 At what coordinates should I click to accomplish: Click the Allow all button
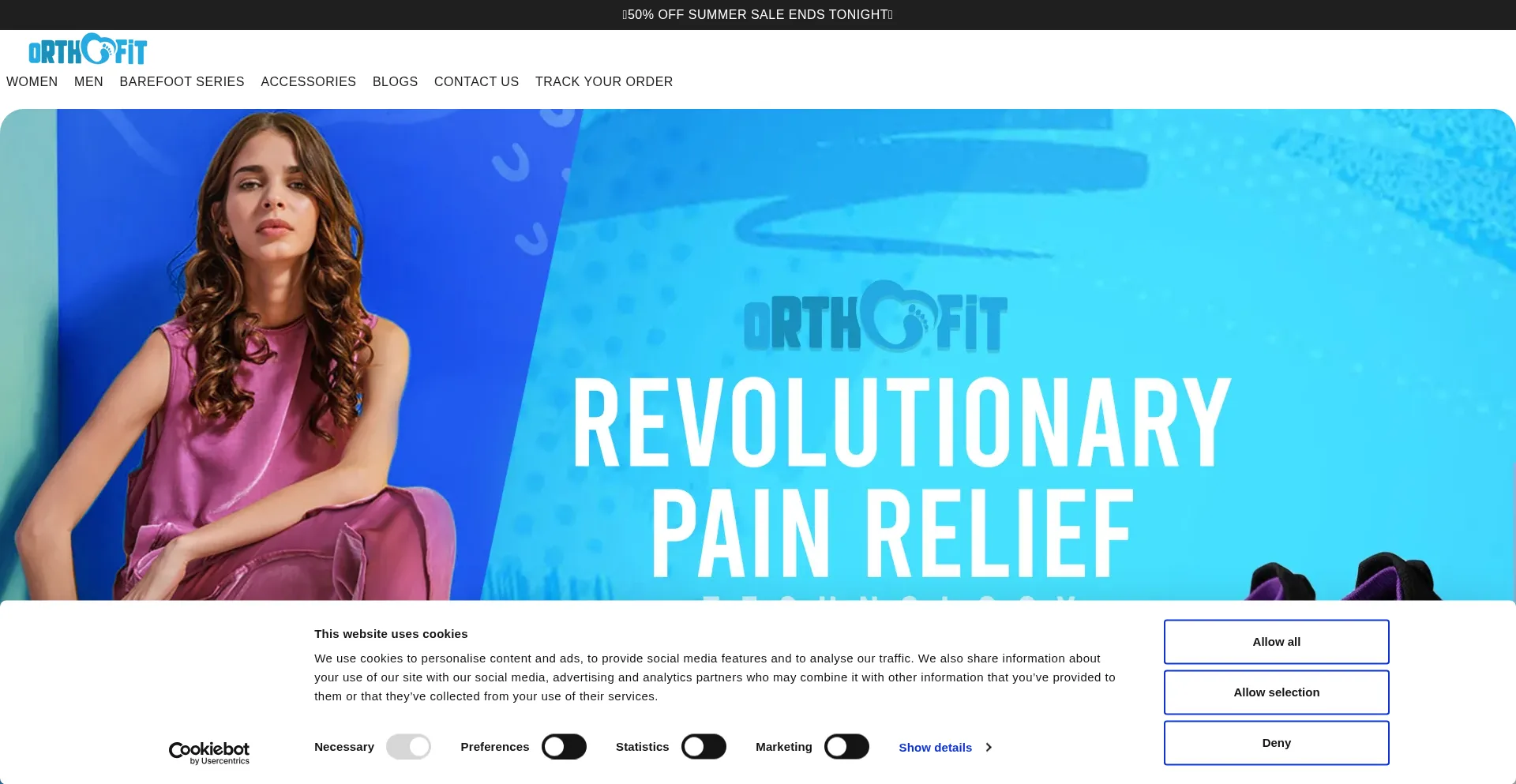tap(1277, 642)
